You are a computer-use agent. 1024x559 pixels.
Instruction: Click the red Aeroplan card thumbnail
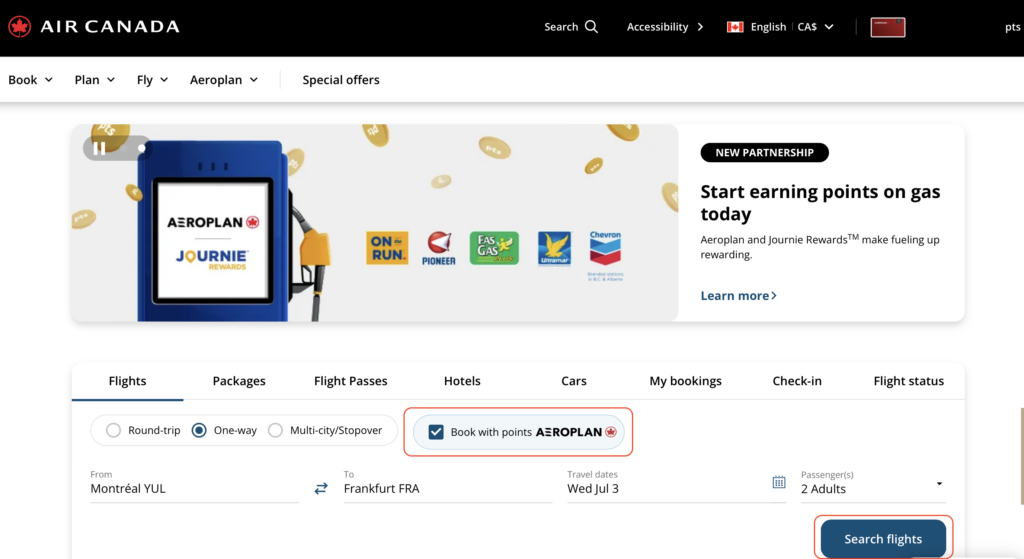[x=888, y=27]
